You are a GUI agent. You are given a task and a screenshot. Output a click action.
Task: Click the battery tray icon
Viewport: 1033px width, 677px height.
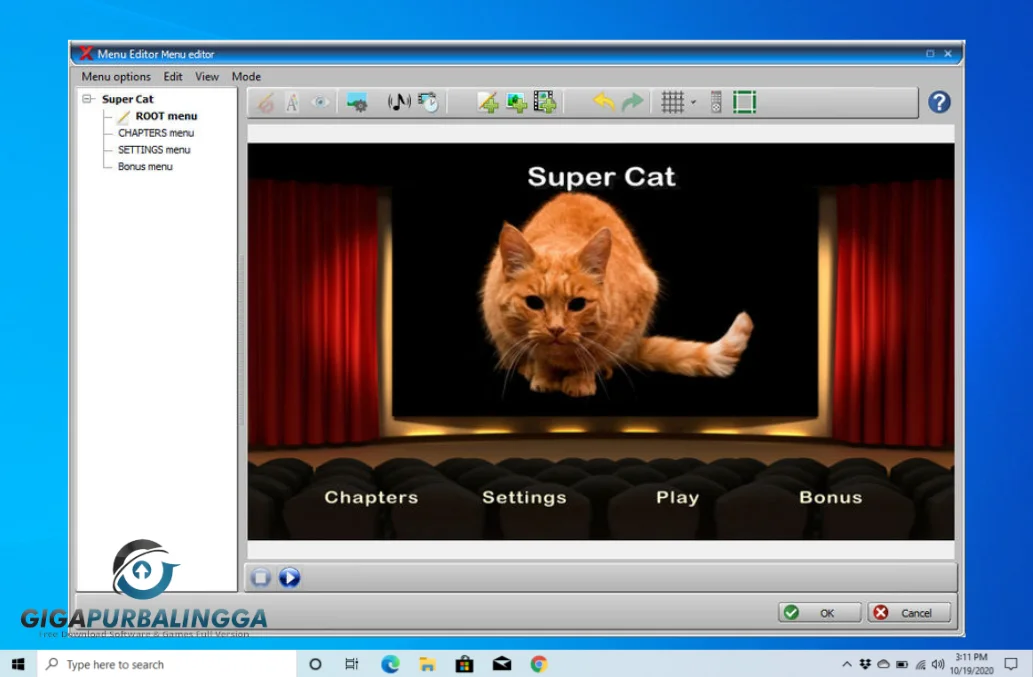(x=902, y=664)
